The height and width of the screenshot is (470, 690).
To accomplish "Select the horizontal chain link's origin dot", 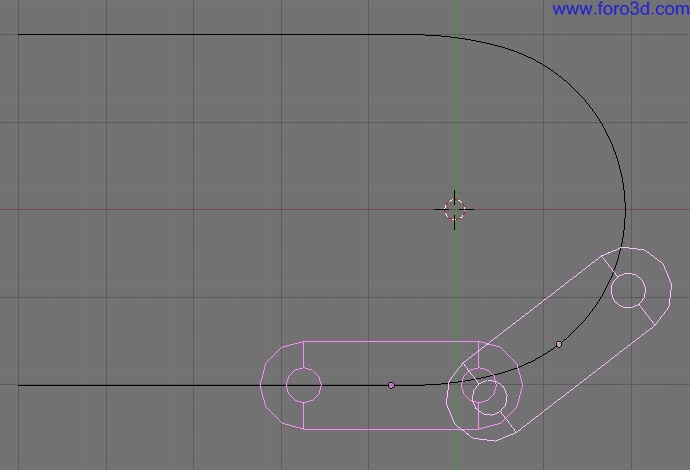I will pos(391,386).
